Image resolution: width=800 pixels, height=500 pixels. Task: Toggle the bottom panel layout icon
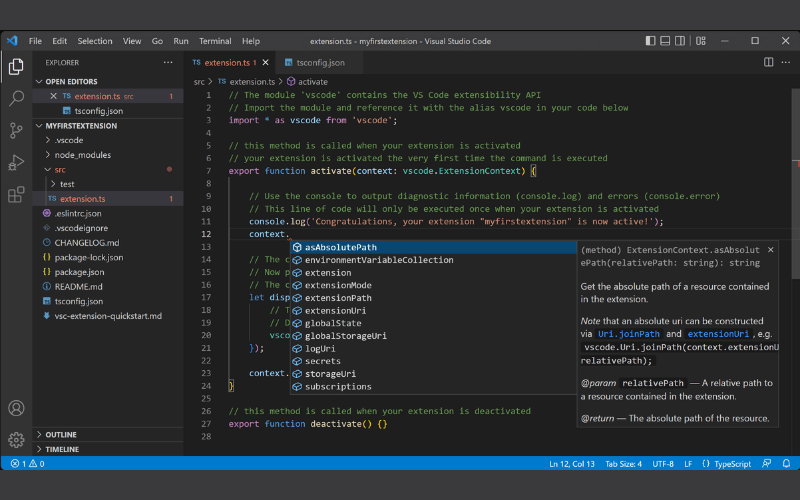click(665, 41)
